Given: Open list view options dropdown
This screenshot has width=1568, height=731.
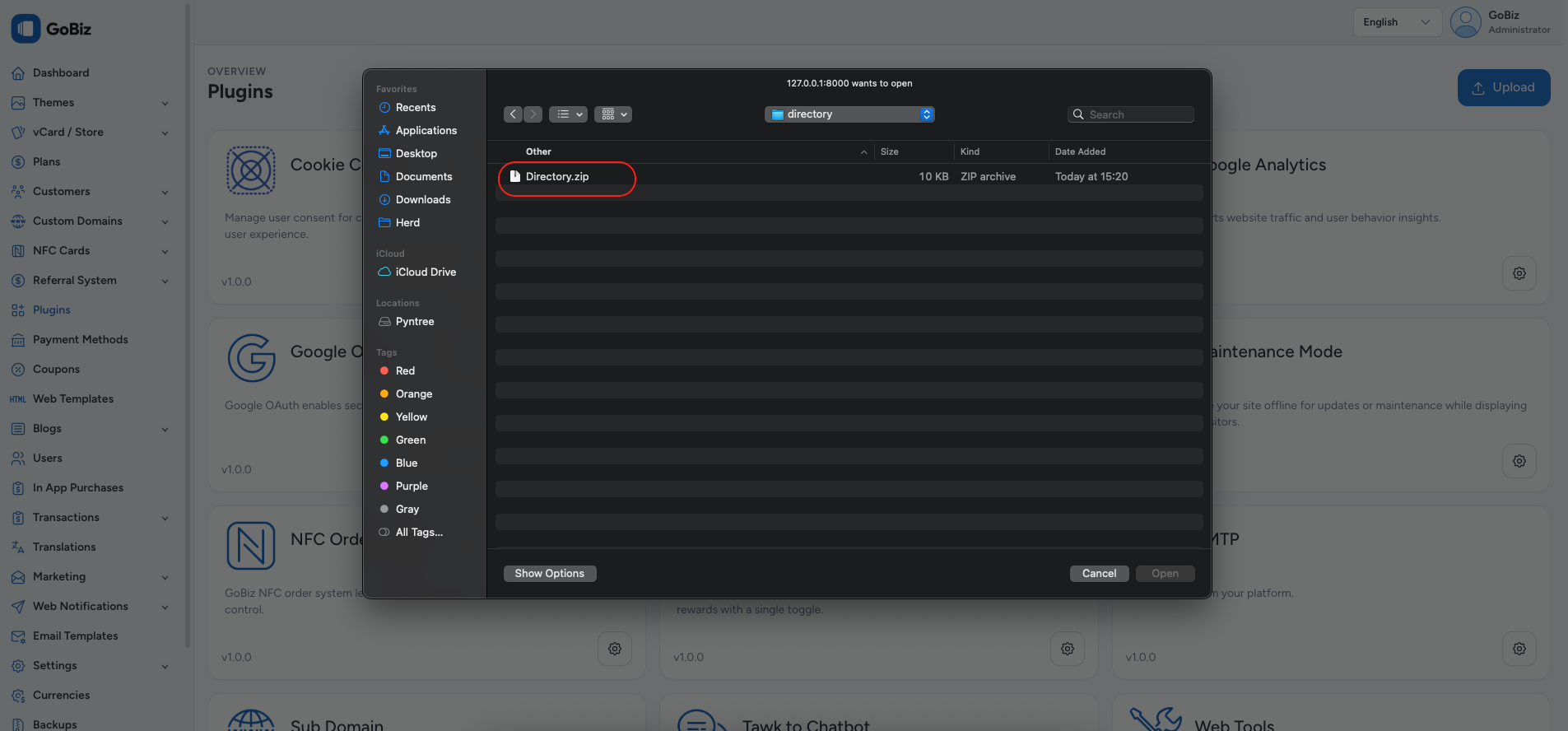Looking at the screenshot, I should tap(568, 114).
